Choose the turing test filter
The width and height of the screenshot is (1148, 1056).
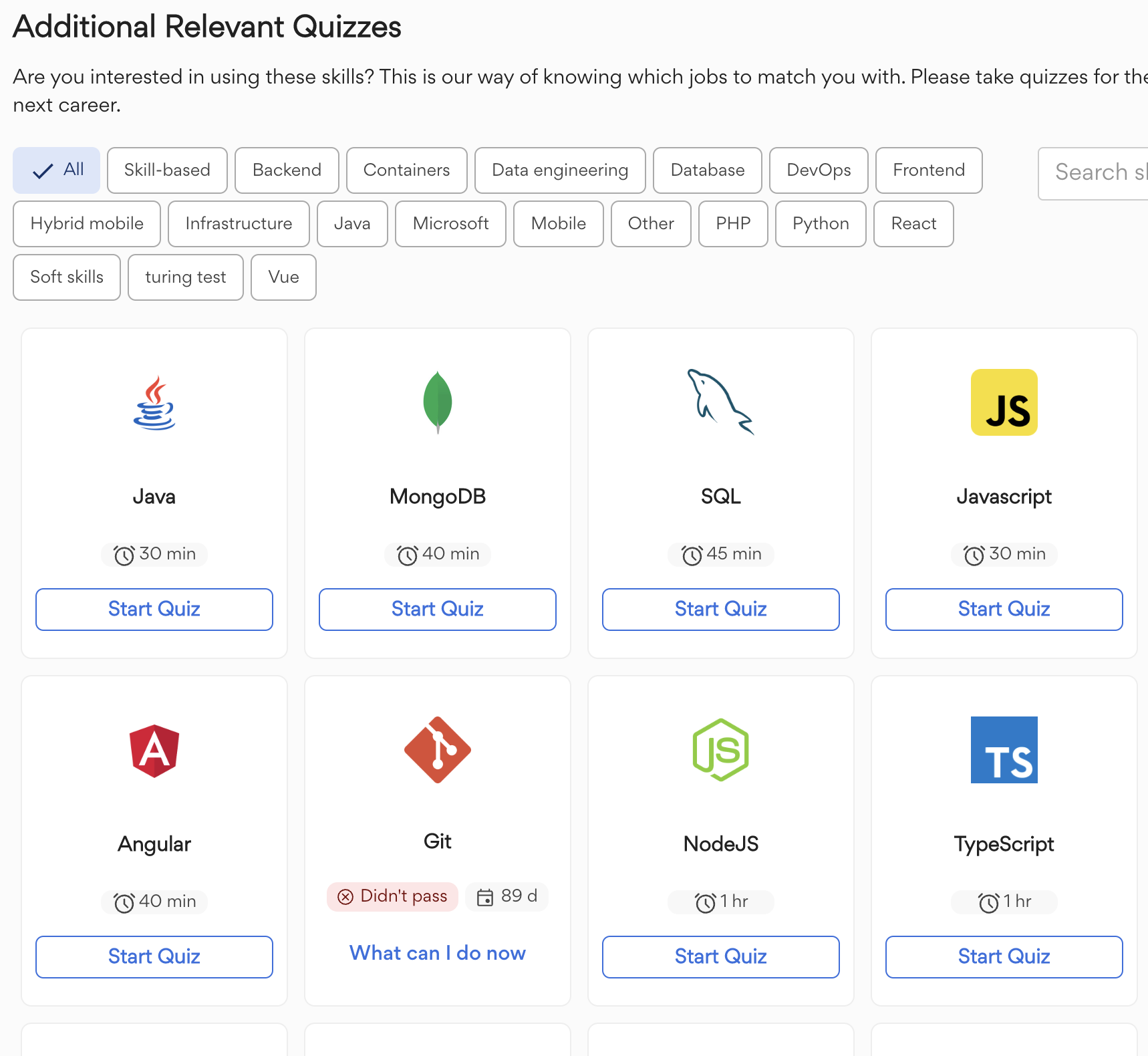click(x=186, y=277)
